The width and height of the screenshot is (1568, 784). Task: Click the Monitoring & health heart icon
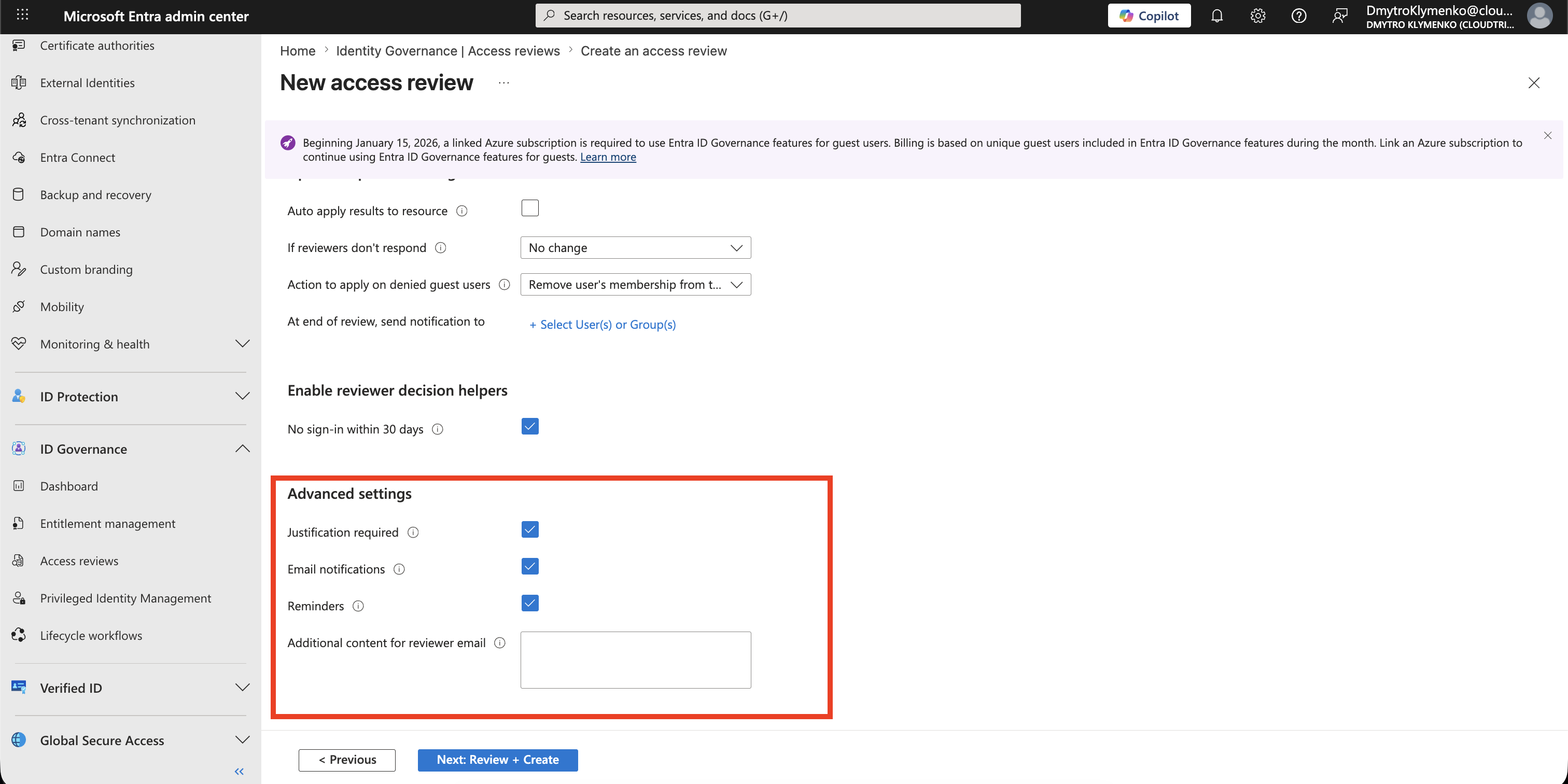coord(19,343)
